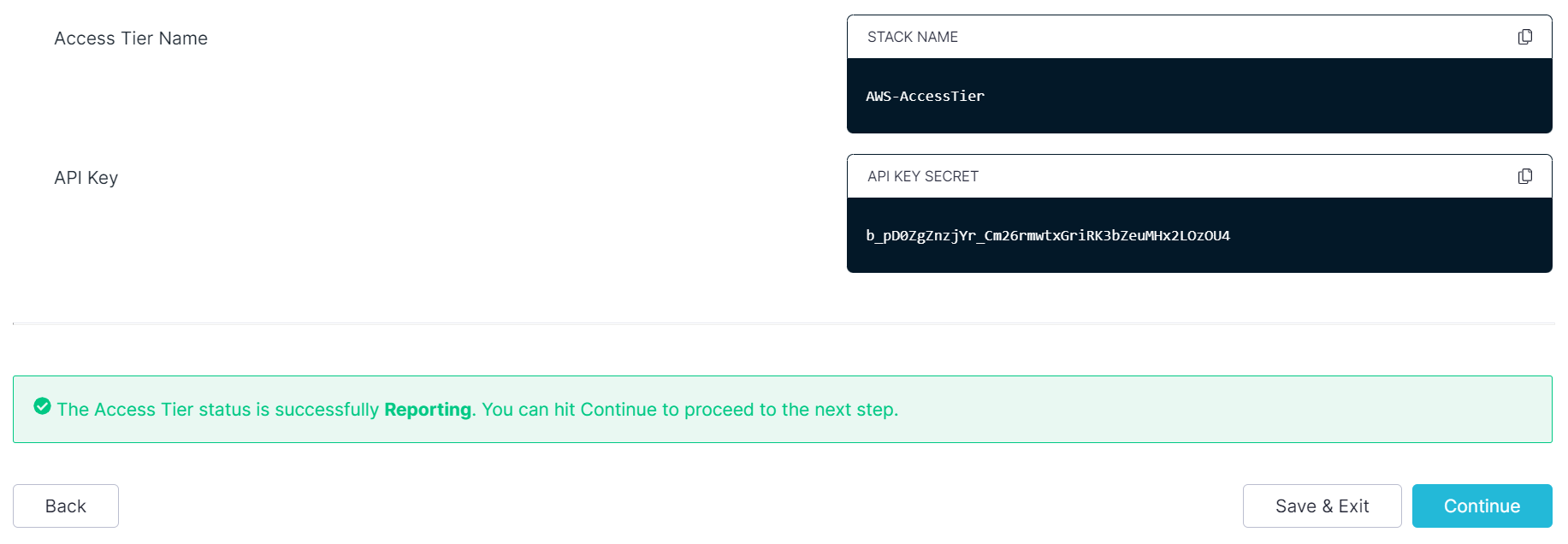Screen dimensions: 1568x544
Task: Click "You can hit" in the banner
Action: pyautogui.click(x=528, y=410)
